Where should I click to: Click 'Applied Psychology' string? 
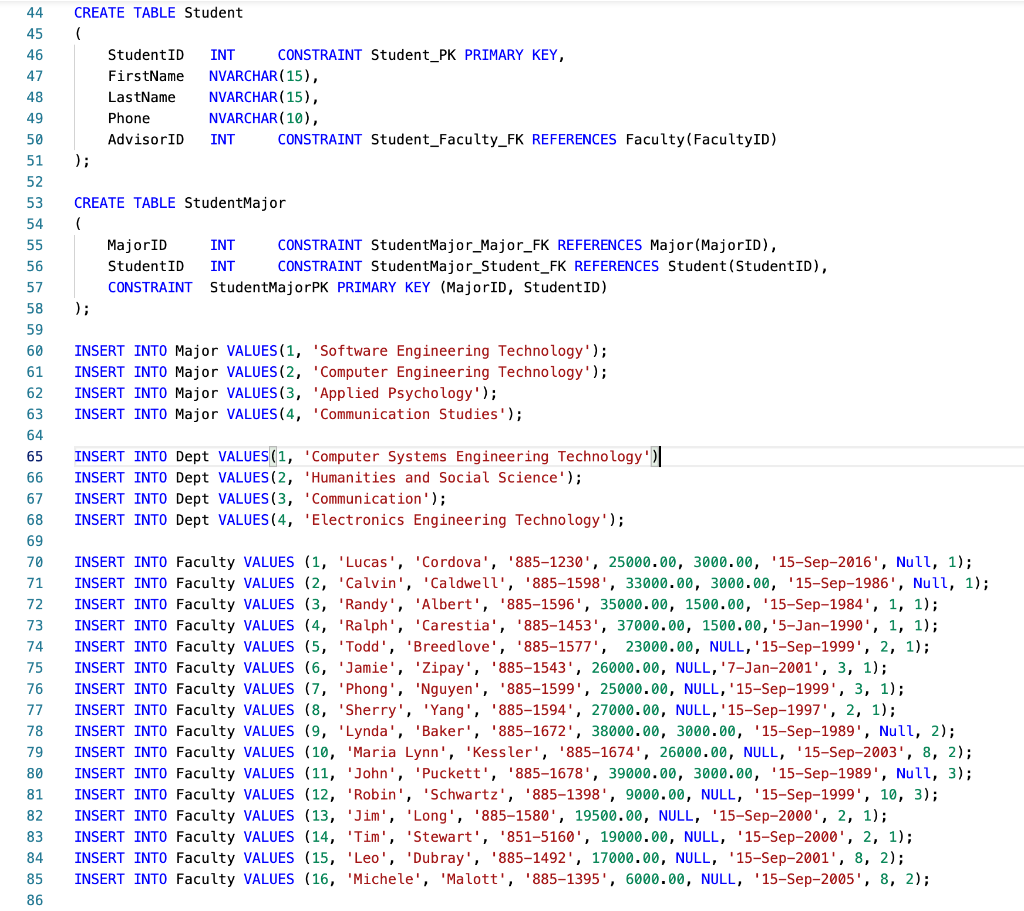pyautogui.click(x=396, y=394)
